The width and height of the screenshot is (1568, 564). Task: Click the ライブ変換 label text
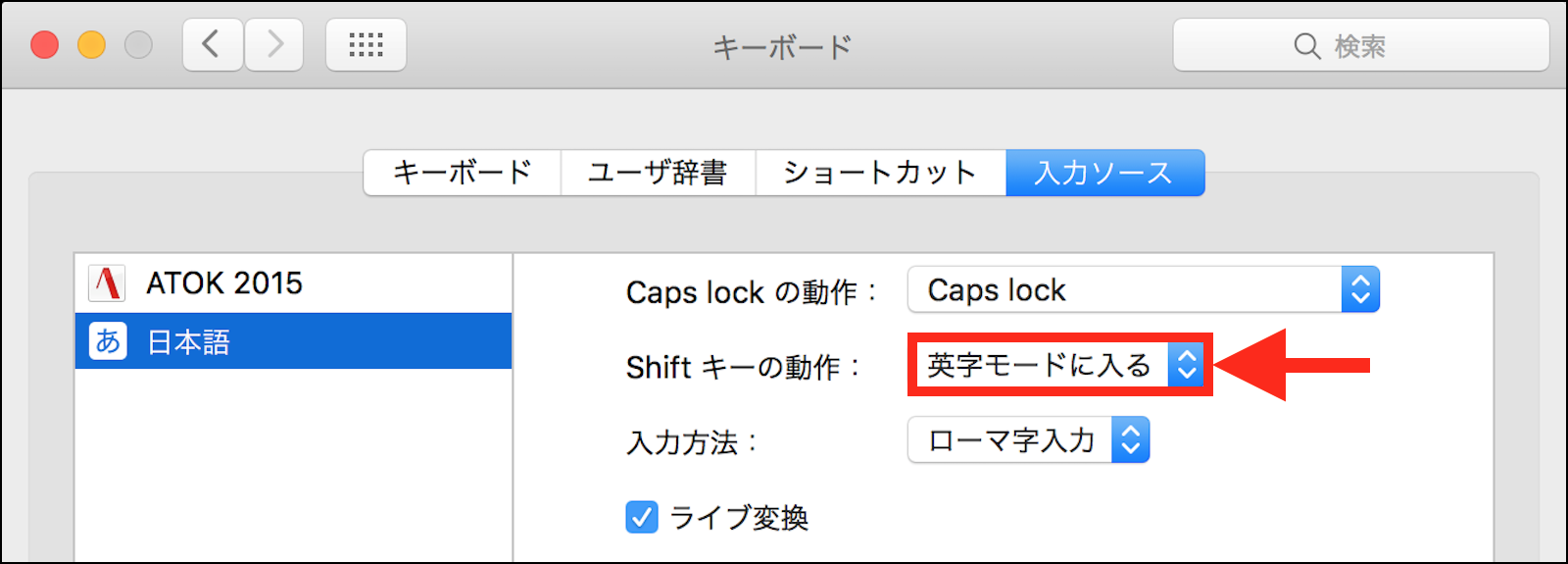pos(739,517)
